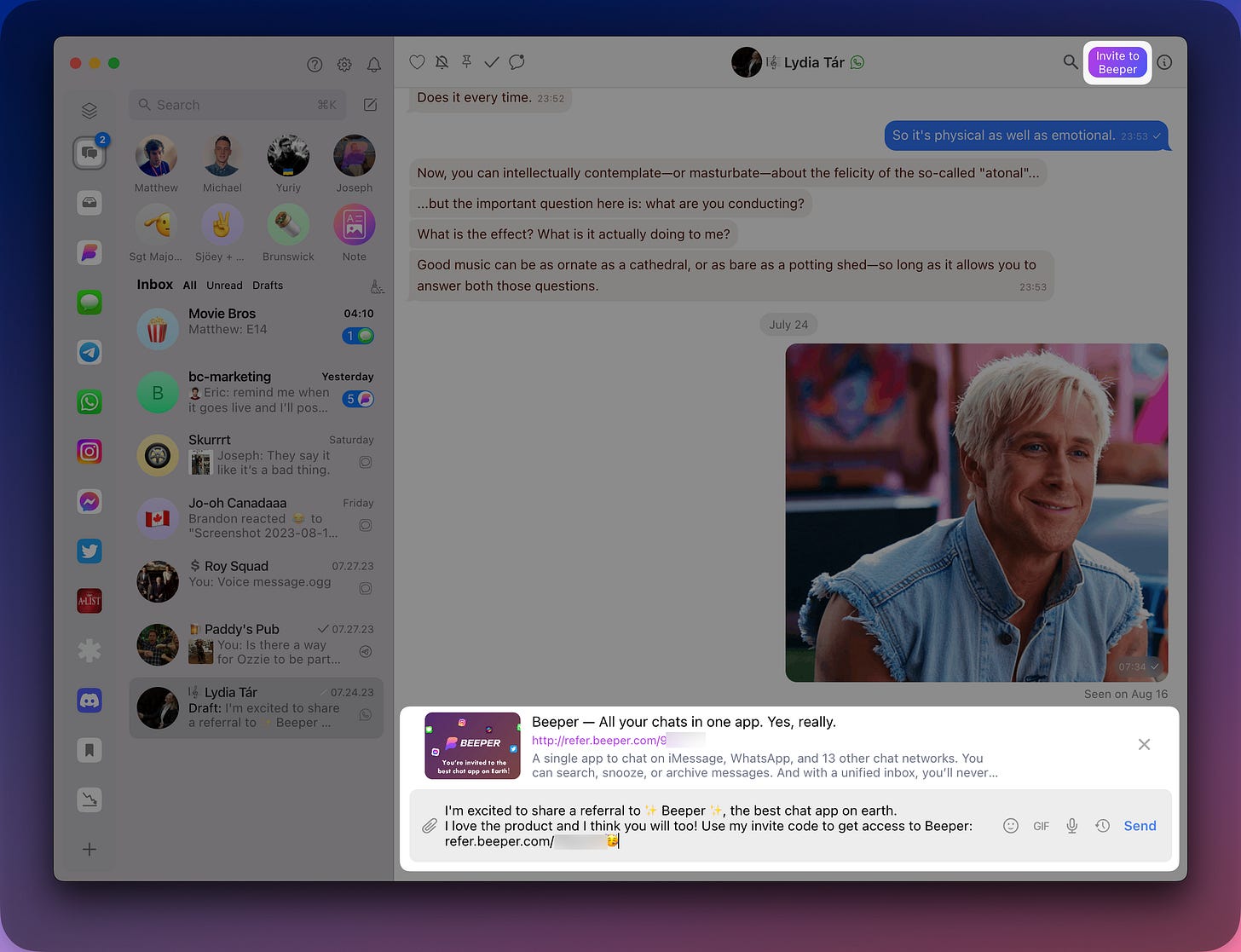Switch to the Drafts inbox tab
The image size is (1241, 952).
268,286
